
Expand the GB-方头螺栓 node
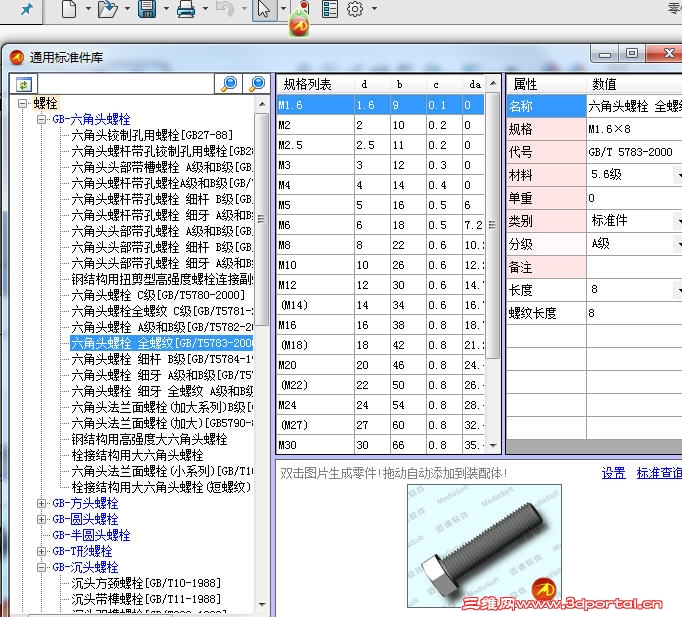tap(41, 504)
